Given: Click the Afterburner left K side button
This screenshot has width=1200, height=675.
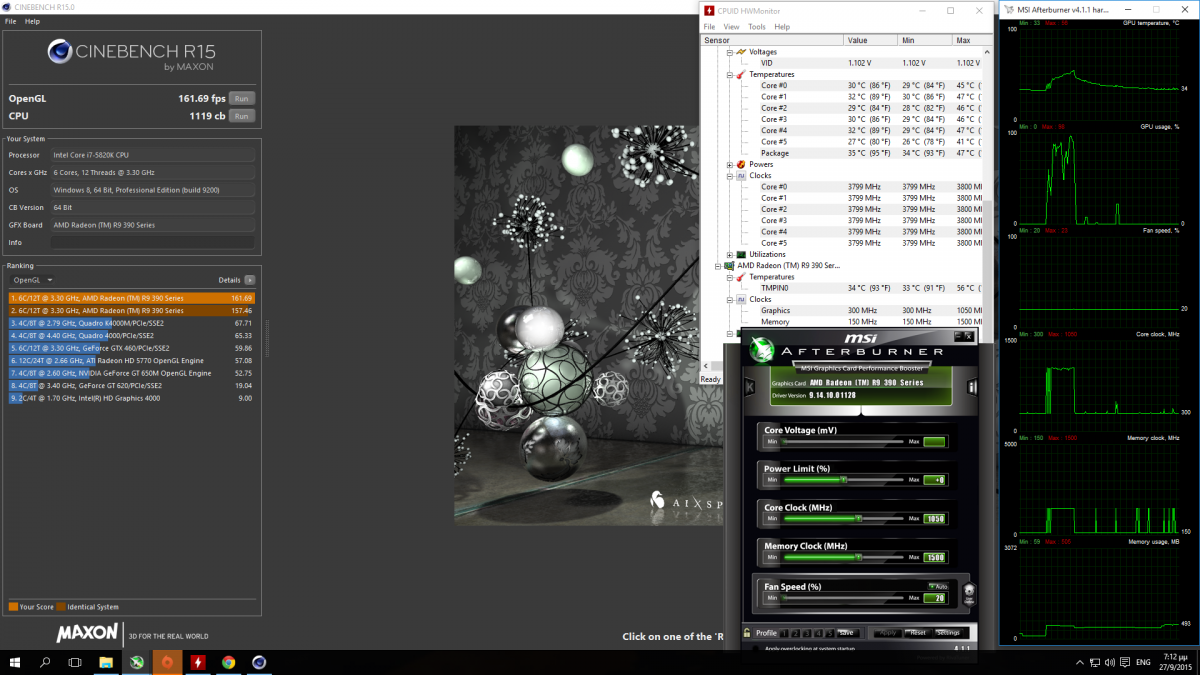Looking at the screenshot, I should click(749, 387).
